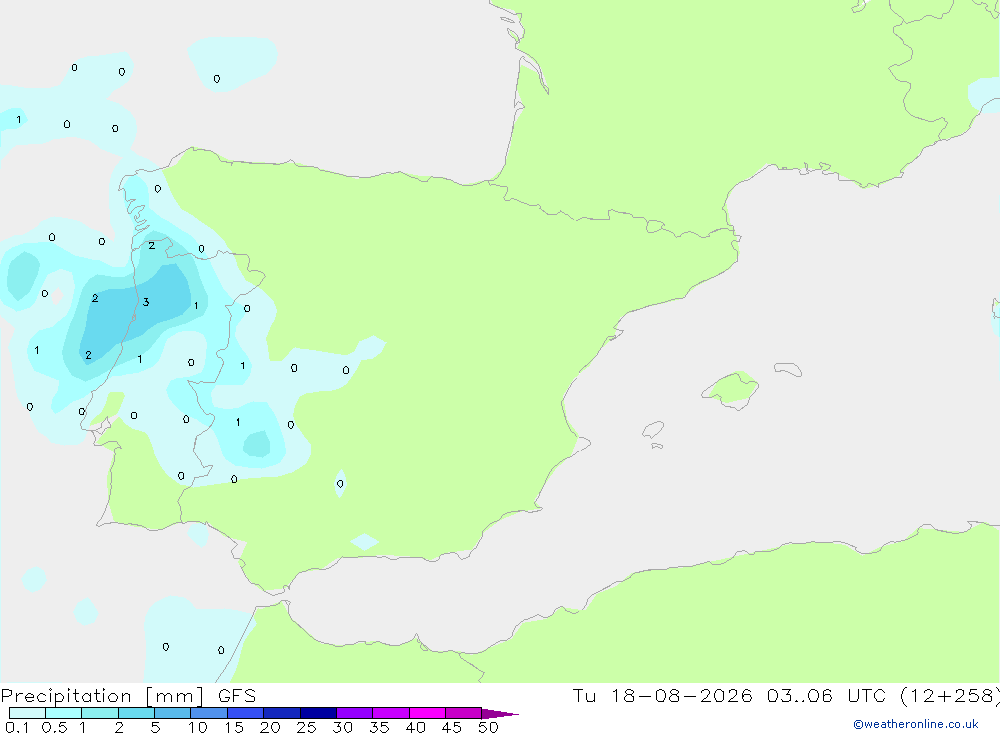Select the 5–10 mm legend color box

(x=173, y=713)
